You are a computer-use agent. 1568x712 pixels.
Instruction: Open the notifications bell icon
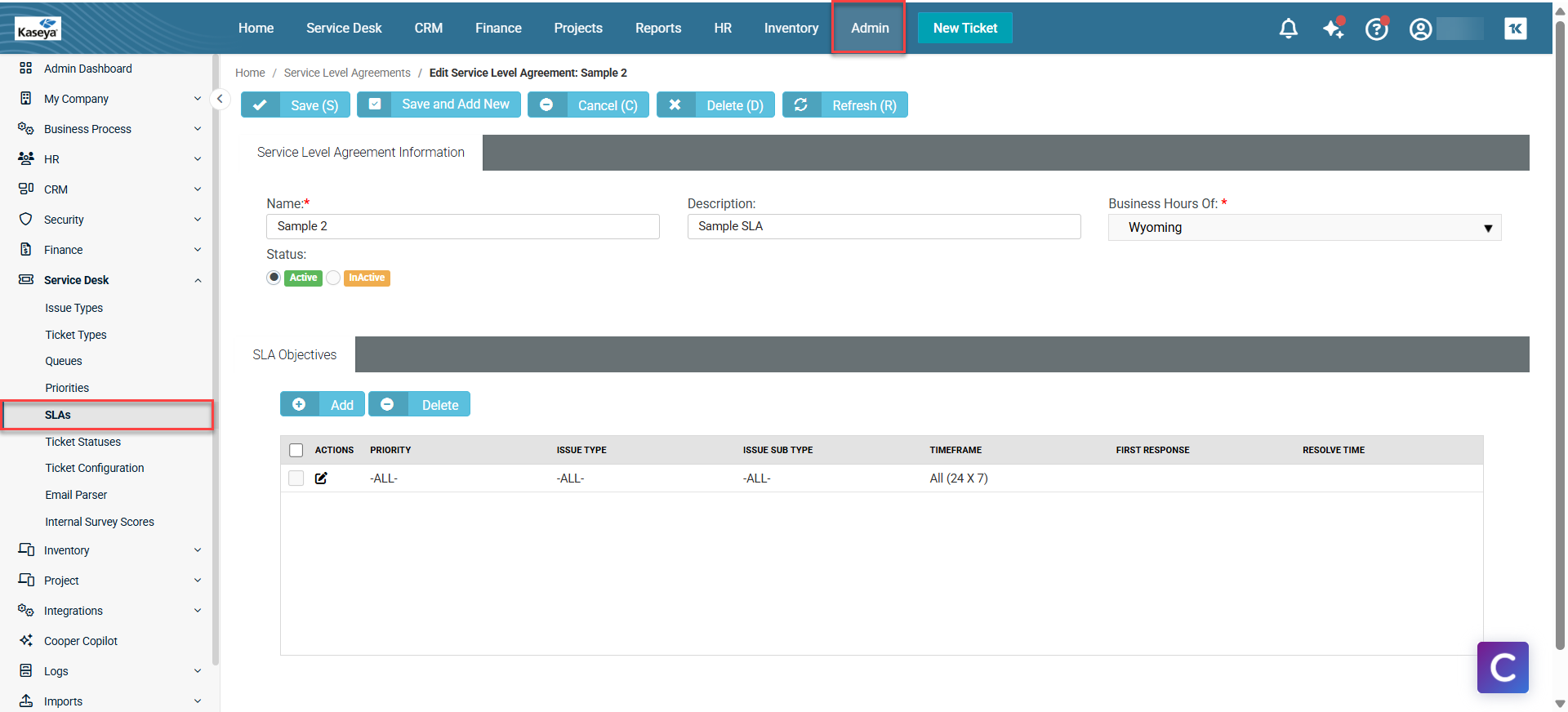[1288, 29]
